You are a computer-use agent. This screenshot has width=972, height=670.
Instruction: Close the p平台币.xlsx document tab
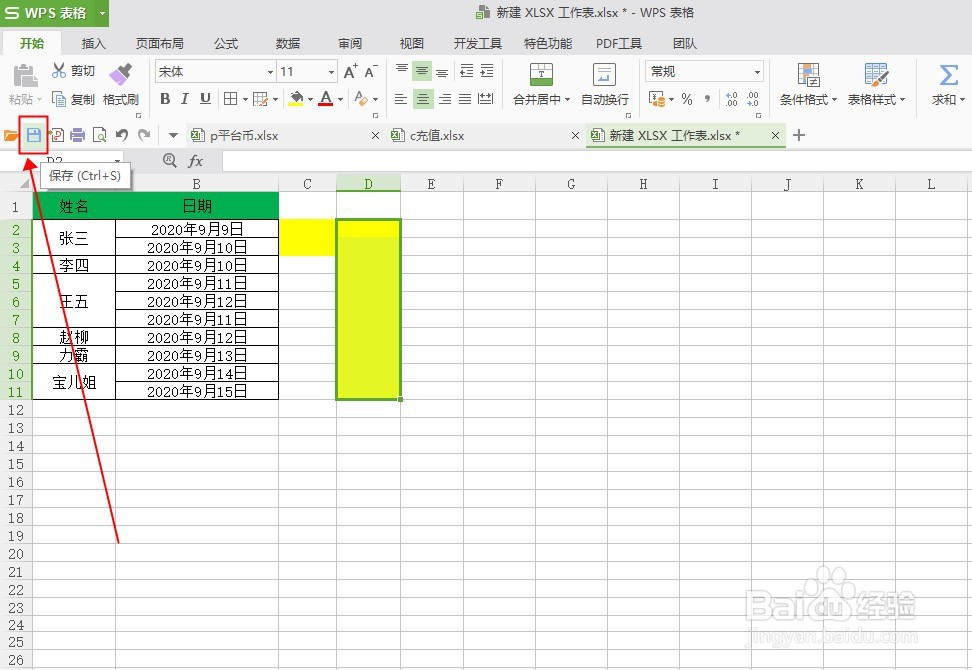point(375,135)
